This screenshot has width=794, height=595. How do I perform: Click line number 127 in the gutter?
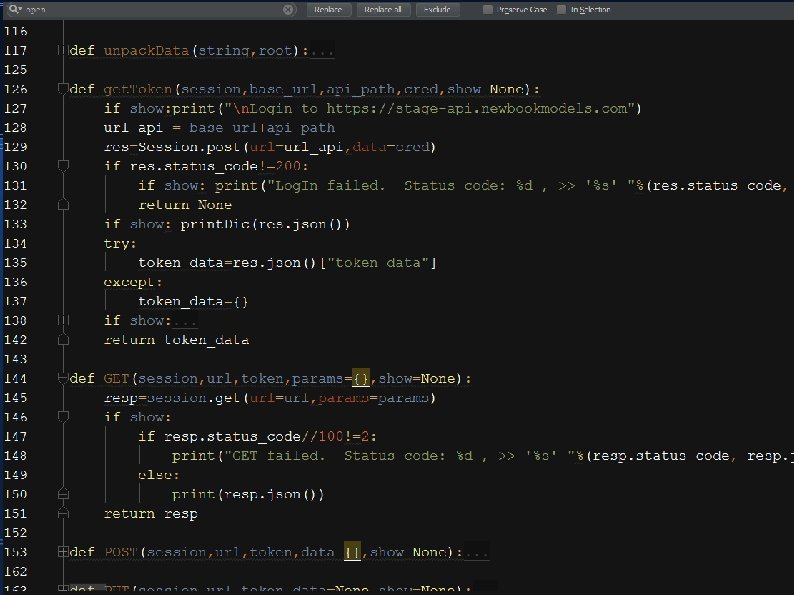[x=15, y=108]
